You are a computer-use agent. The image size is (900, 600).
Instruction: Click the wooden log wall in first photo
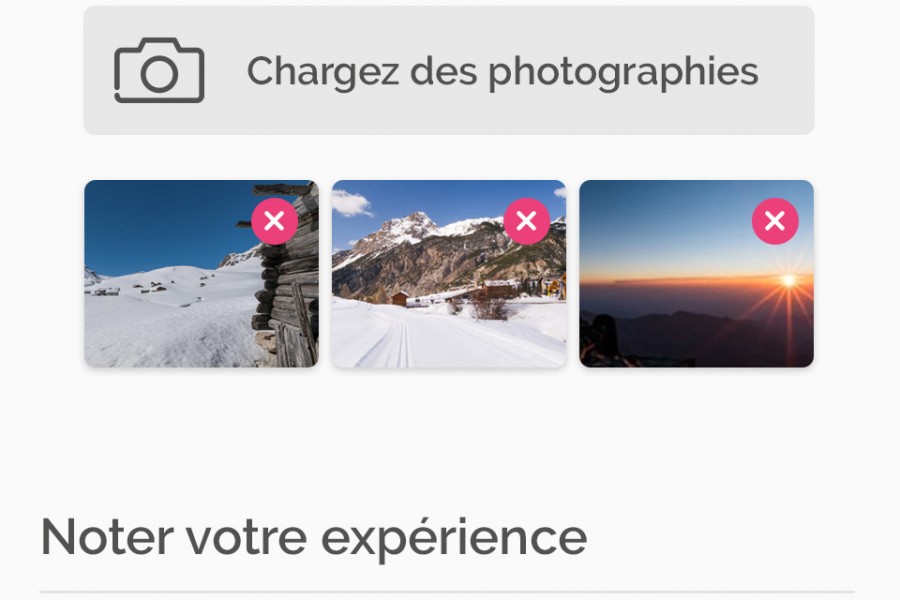(x=290, y=290)
